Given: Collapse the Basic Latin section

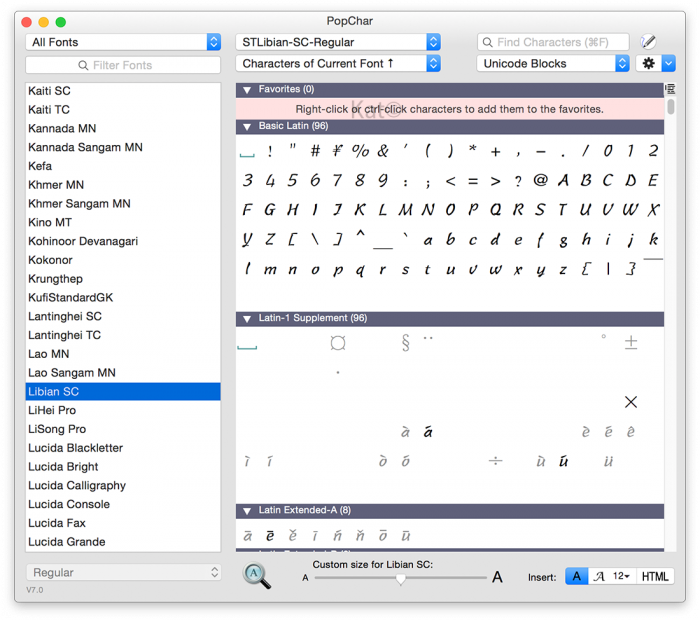Looking at the screenshot, I should 247,127.
